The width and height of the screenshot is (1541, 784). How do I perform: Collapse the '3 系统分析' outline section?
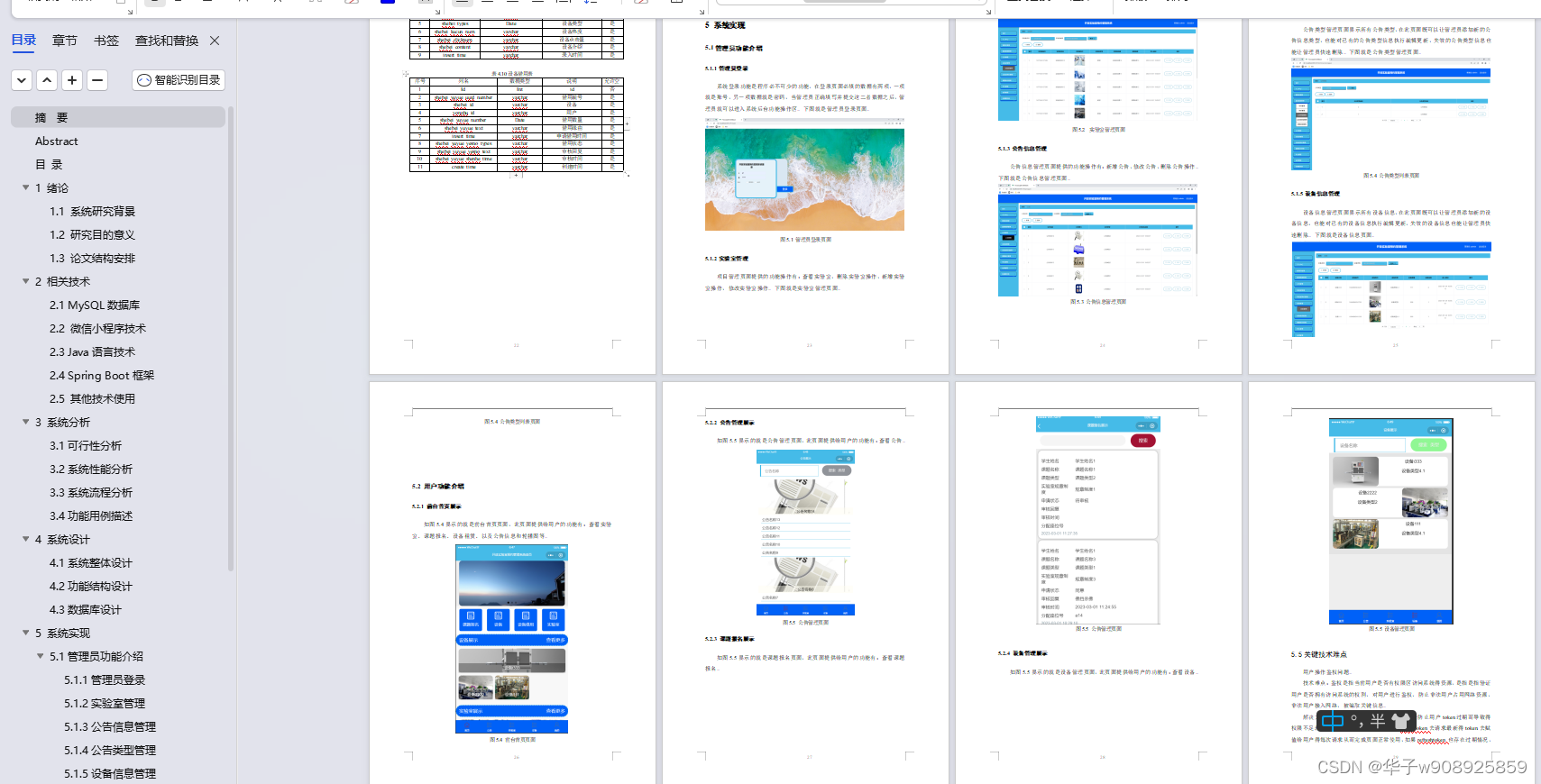(x=25, y=422)
